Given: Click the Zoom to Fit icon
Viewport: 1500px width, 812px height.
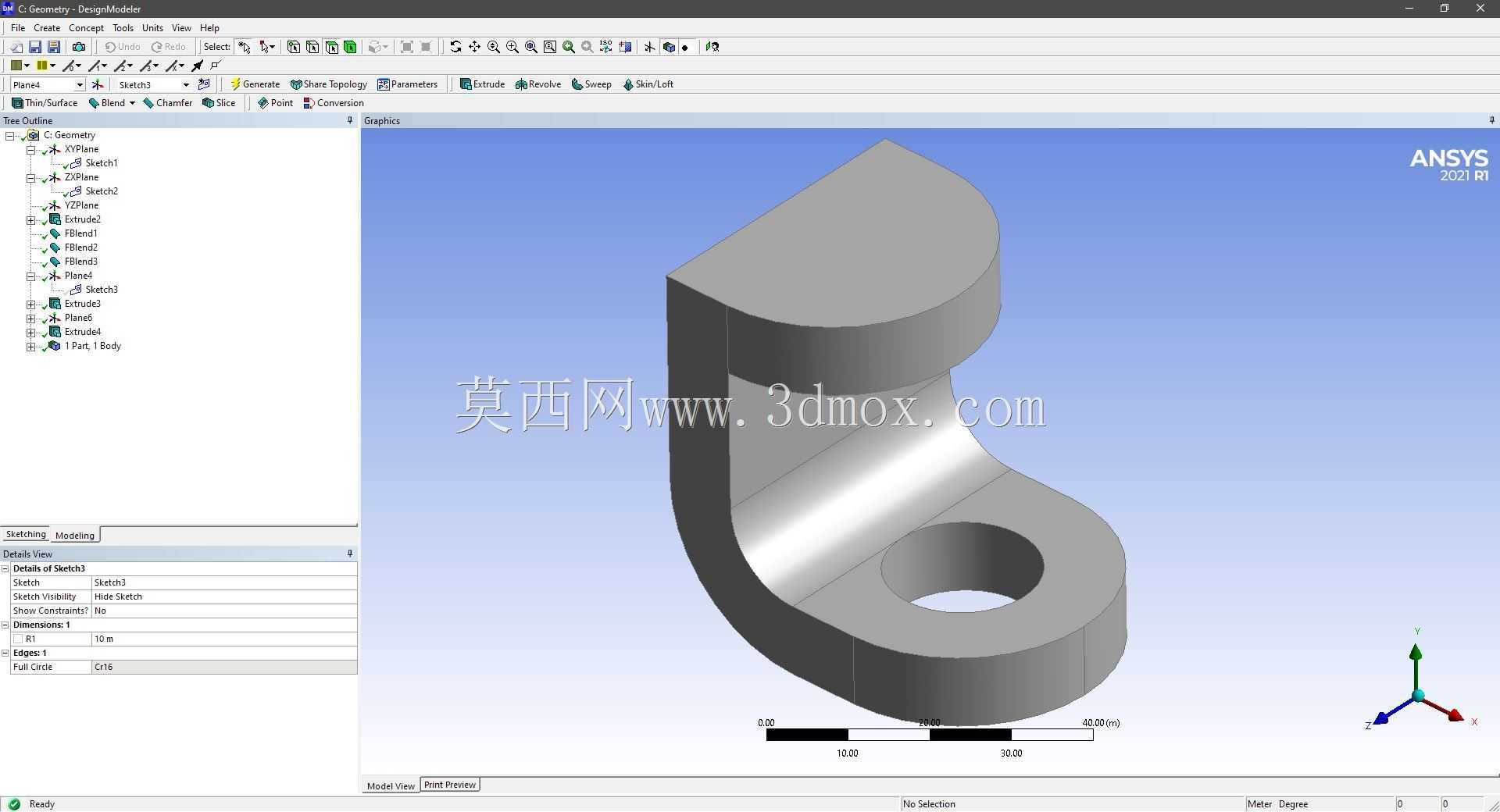Looking at the screenshot, I should pos(531,47).
